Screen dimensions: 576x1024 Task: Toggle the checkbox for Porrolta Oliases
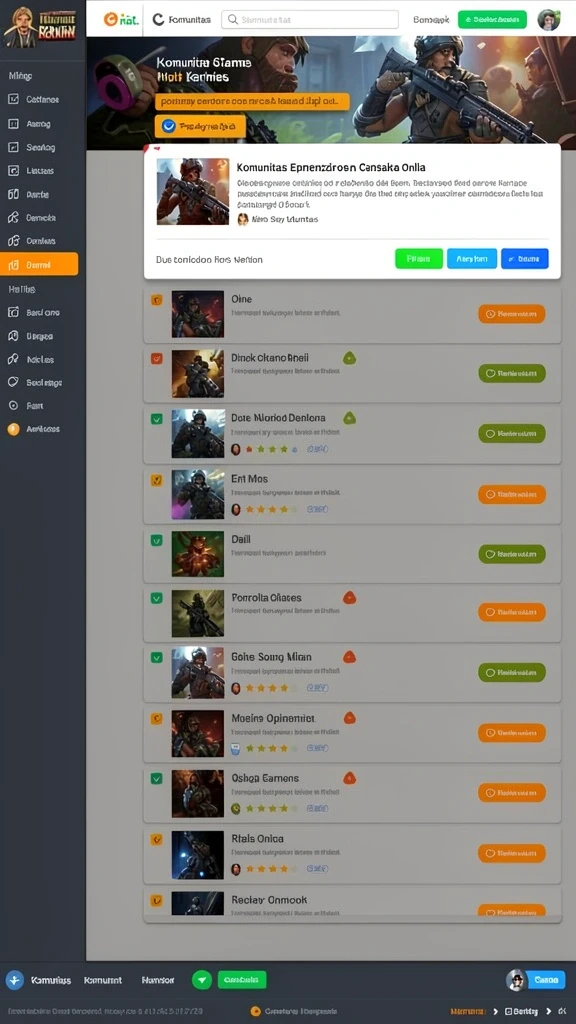coord(157,598)
